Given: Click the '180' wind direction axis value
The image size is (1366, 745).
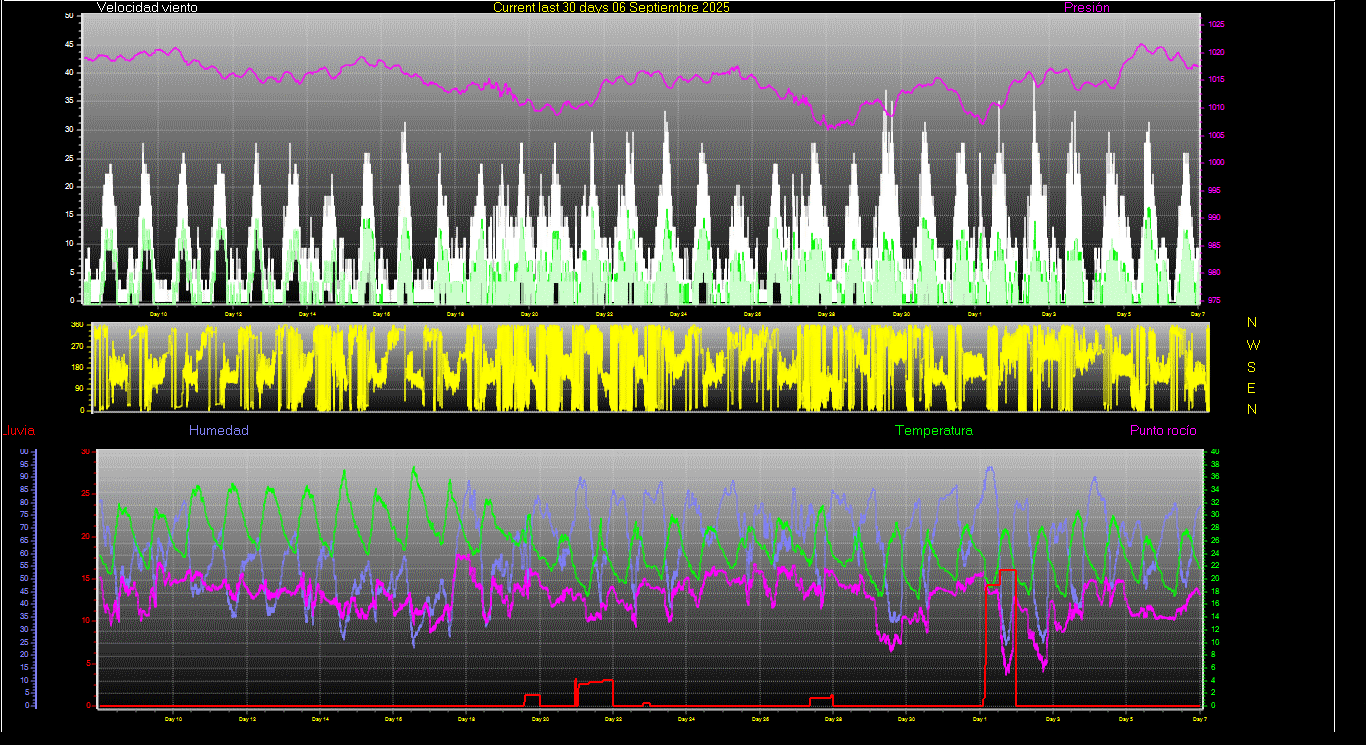Looking at the screenshot, I should pyautogui.click(x=76, y=367).
